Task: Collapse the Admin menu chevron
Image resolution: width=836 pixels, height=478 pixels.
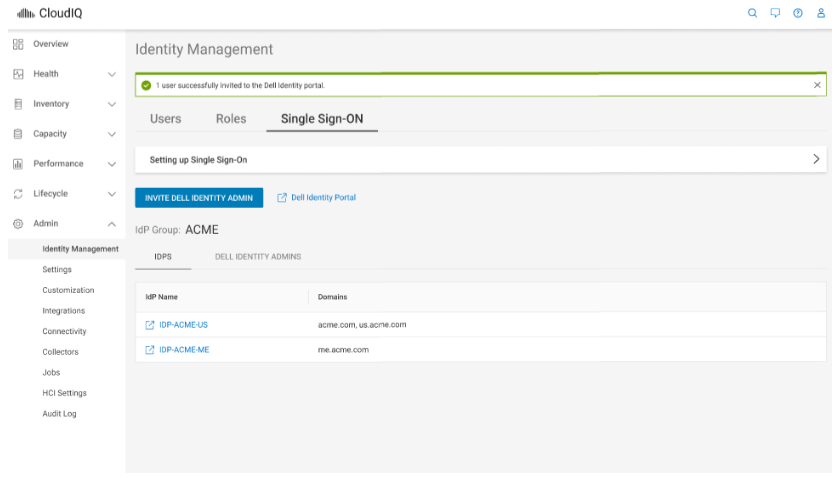Action: [x=111, y=224]
